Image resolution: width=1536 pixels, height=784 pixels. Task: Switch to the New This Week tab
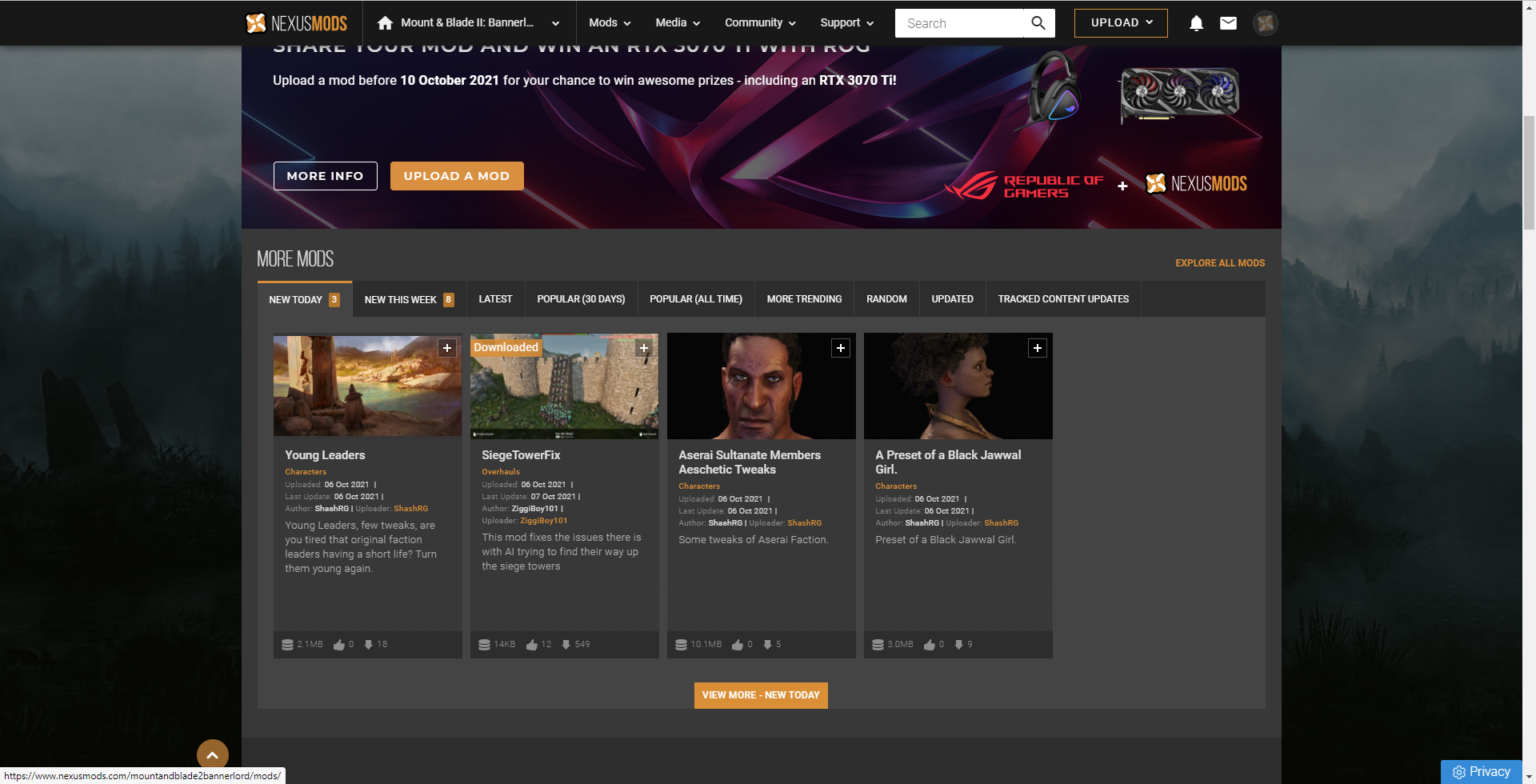click(409, 299)
